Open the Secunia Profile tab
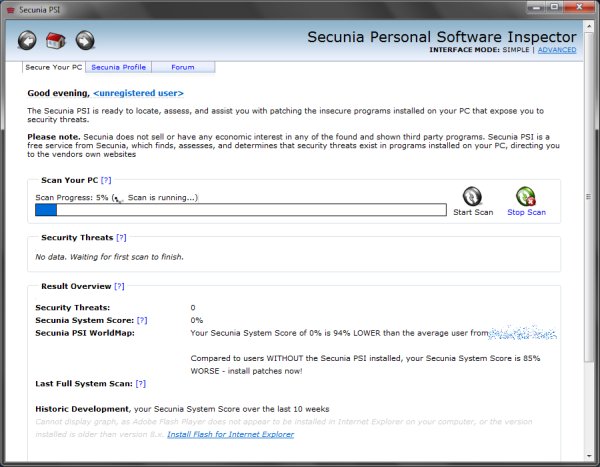Screen dimensions: 600x467 click(119, 67)
